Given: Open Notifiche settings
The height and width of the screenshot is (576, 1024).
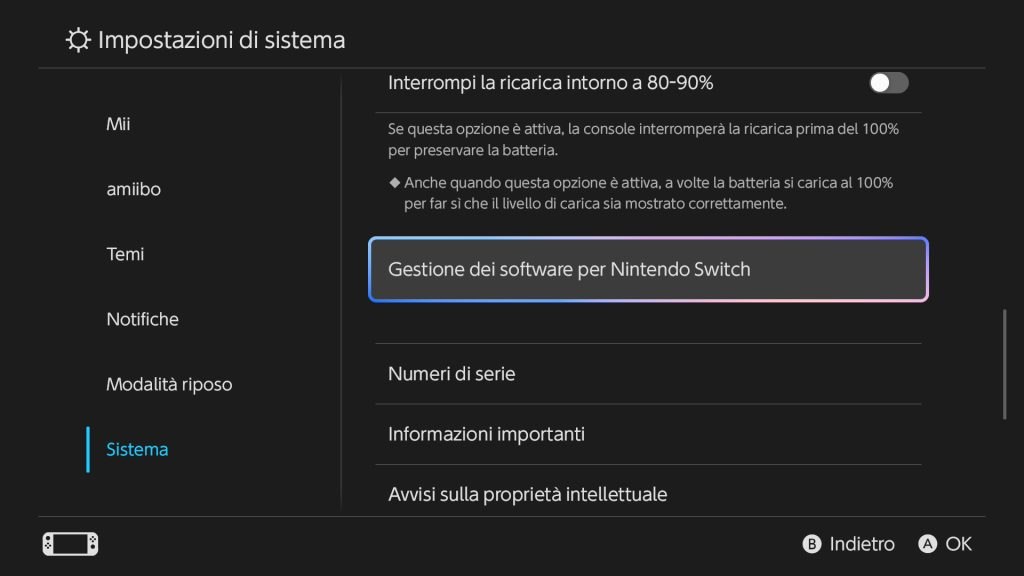Looking at the screenshot, I should [142, 318].
